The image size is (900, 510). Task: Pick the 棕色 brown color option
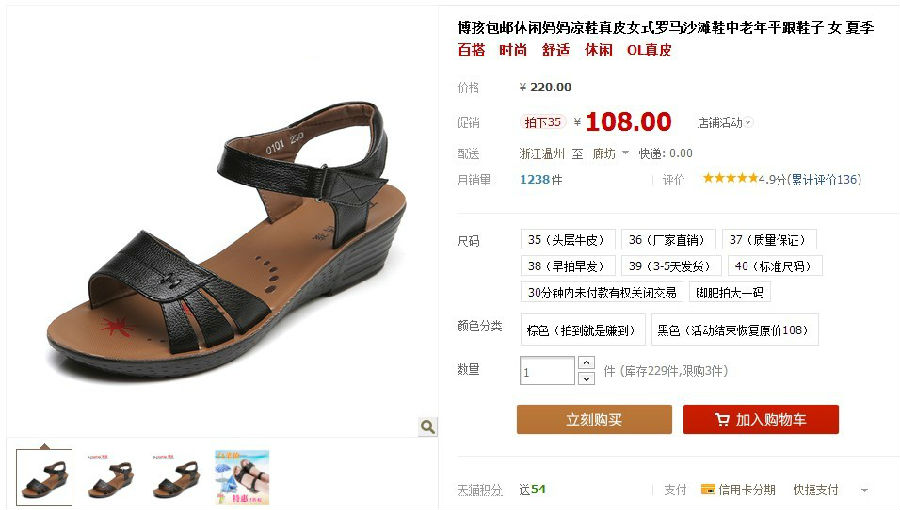(583, 329)
